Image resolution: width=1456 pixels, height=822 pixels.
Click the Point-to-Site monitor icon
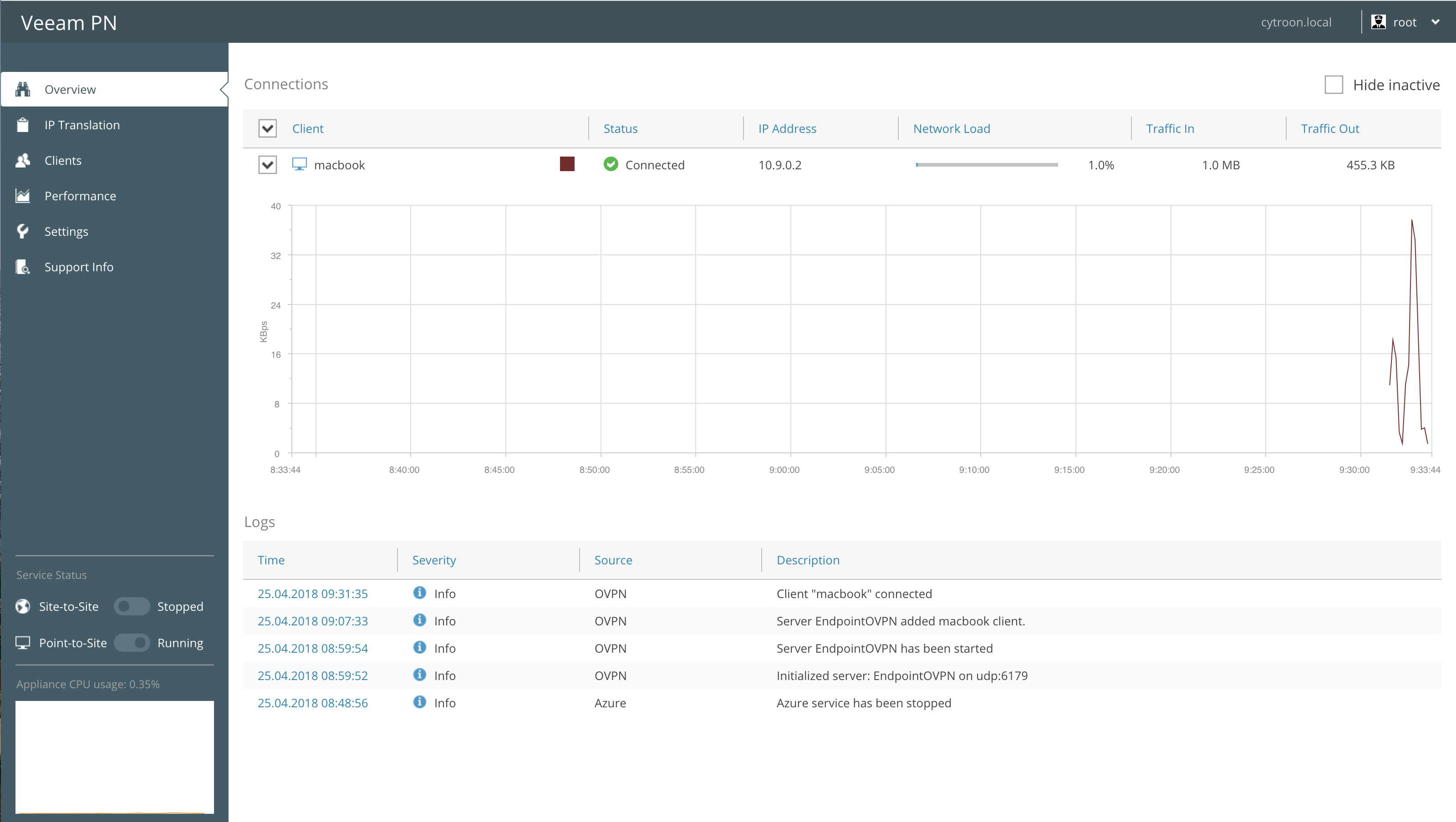pyautogui.click(x=23, y=643)
